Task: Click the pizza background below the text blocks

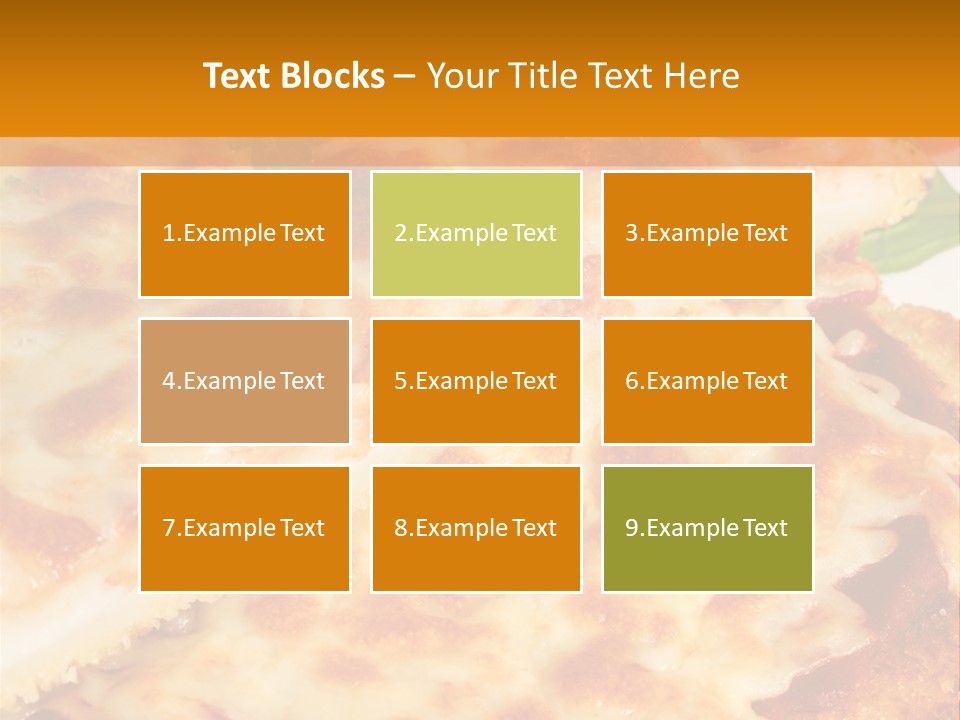Action: pos(476,655)
